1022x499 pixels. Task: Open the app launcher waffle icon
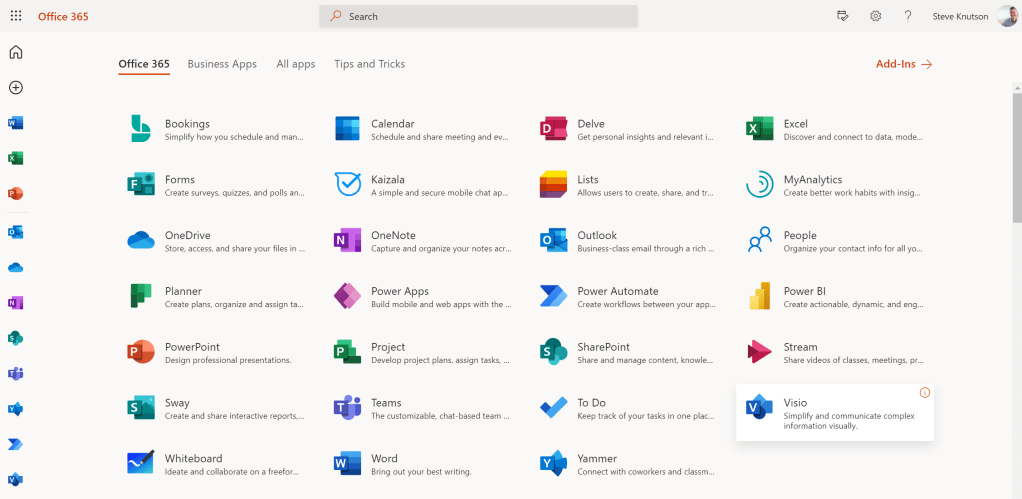[x=16, y=16]
